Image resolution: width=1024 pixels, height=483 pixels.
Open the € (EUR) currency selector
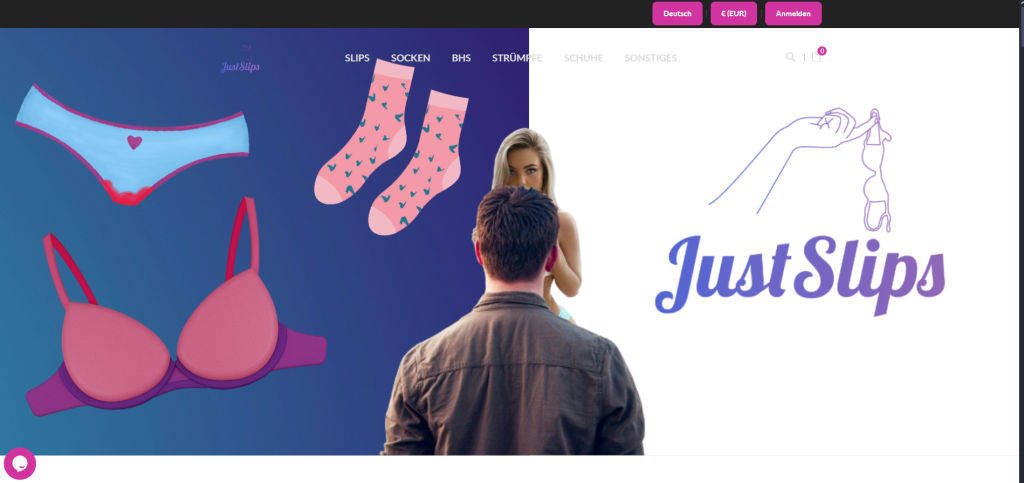[x=733, y=13]
